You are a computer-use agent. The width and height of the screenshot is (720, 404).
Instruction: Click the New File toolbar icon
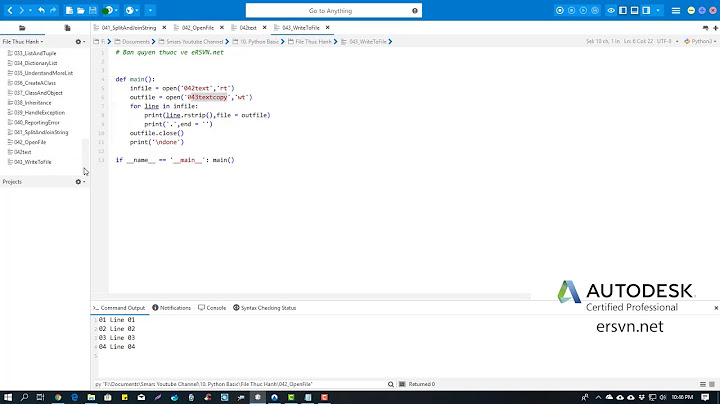(69, 10)
